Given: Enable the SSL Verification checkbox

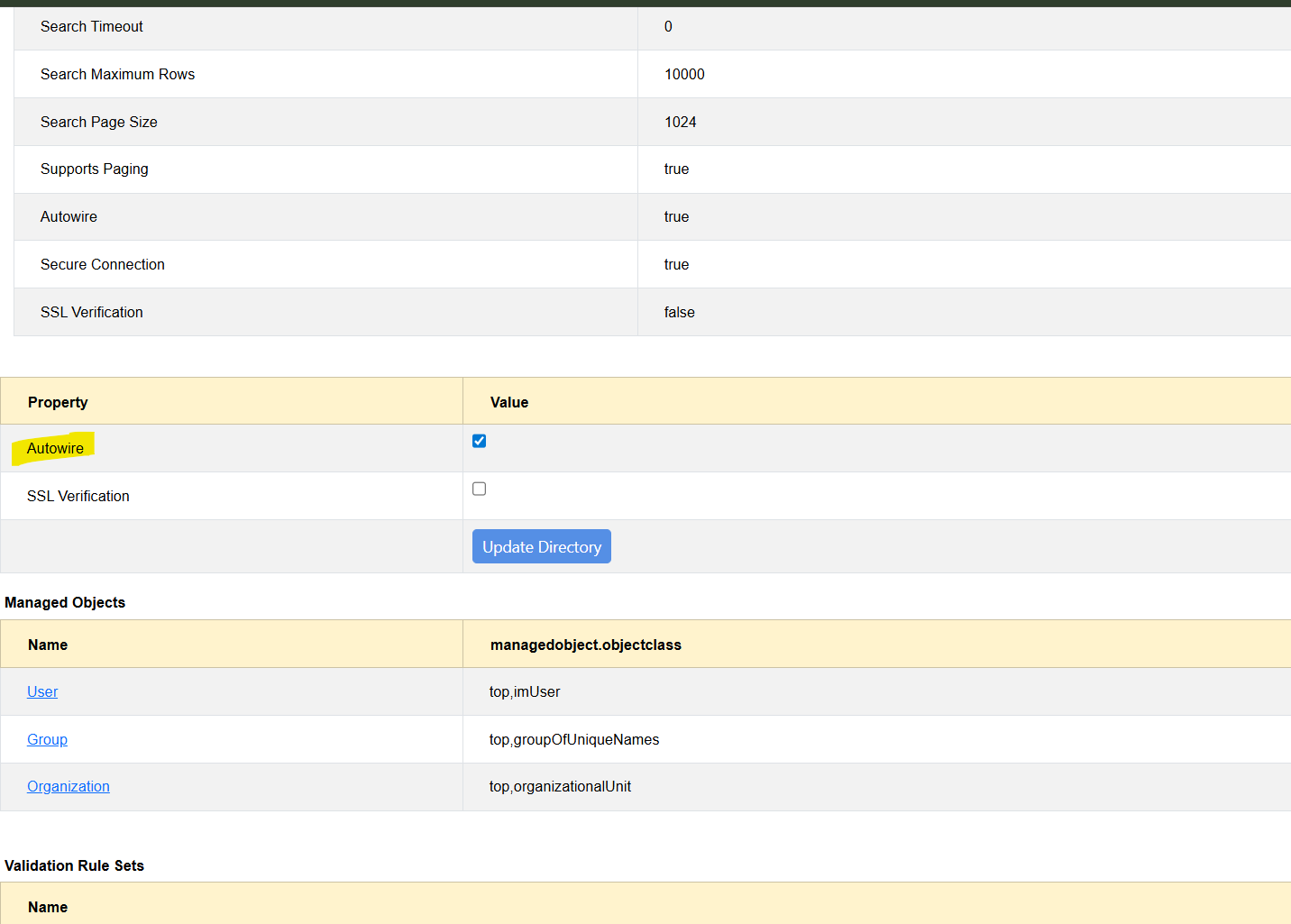Looking at the screenshot, I should pyautogui.click(x=479, y=489).
